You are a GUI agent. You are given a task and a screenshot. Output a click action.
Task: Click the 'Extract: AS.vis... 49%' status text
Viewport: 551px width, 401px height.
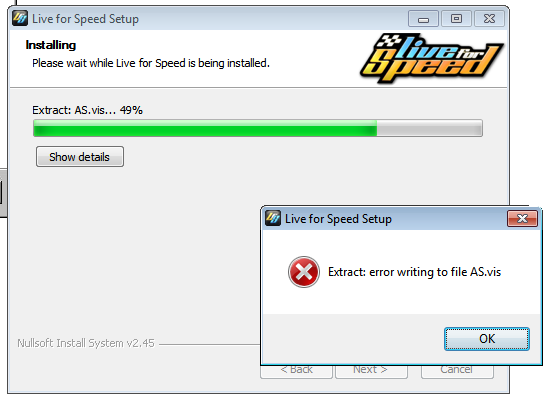[87, 110]
